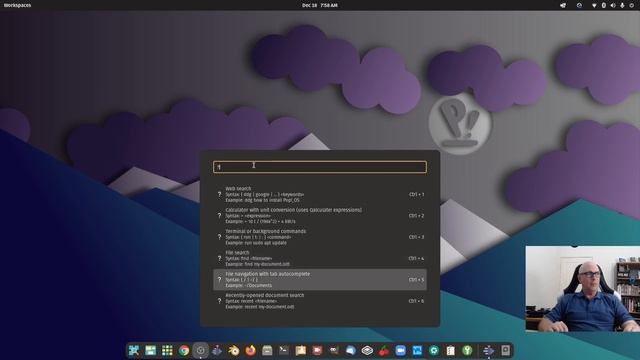Open the grey Files cabinet dock icon

coord(267,350)
